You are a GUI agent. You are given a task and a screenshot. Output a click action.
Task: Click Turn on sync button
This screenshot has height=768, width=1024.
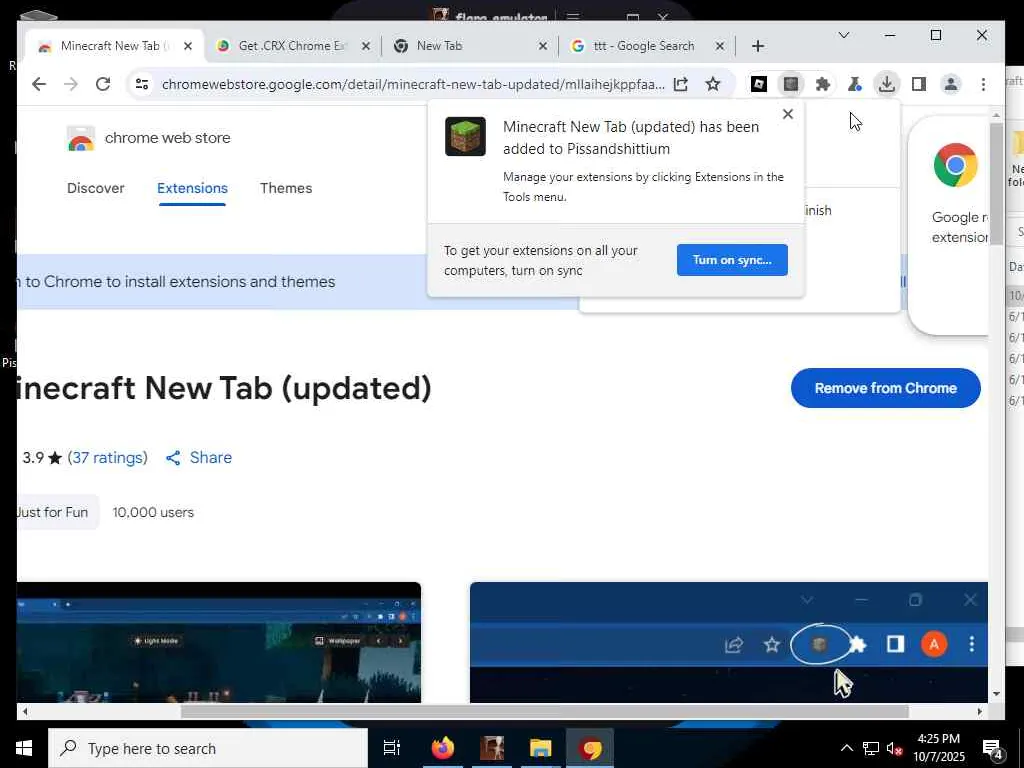pos(732,260)
